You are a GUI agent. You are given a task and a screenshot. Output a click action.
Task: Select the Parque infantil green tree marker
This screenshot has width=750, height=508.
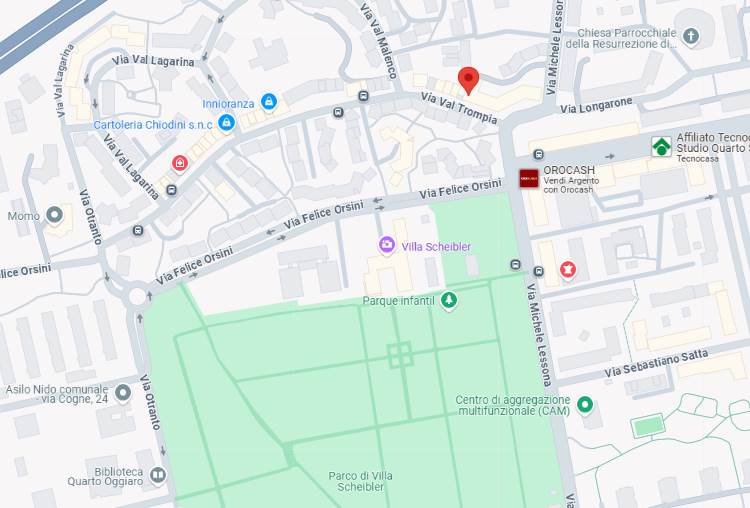[x=449, y=300]
